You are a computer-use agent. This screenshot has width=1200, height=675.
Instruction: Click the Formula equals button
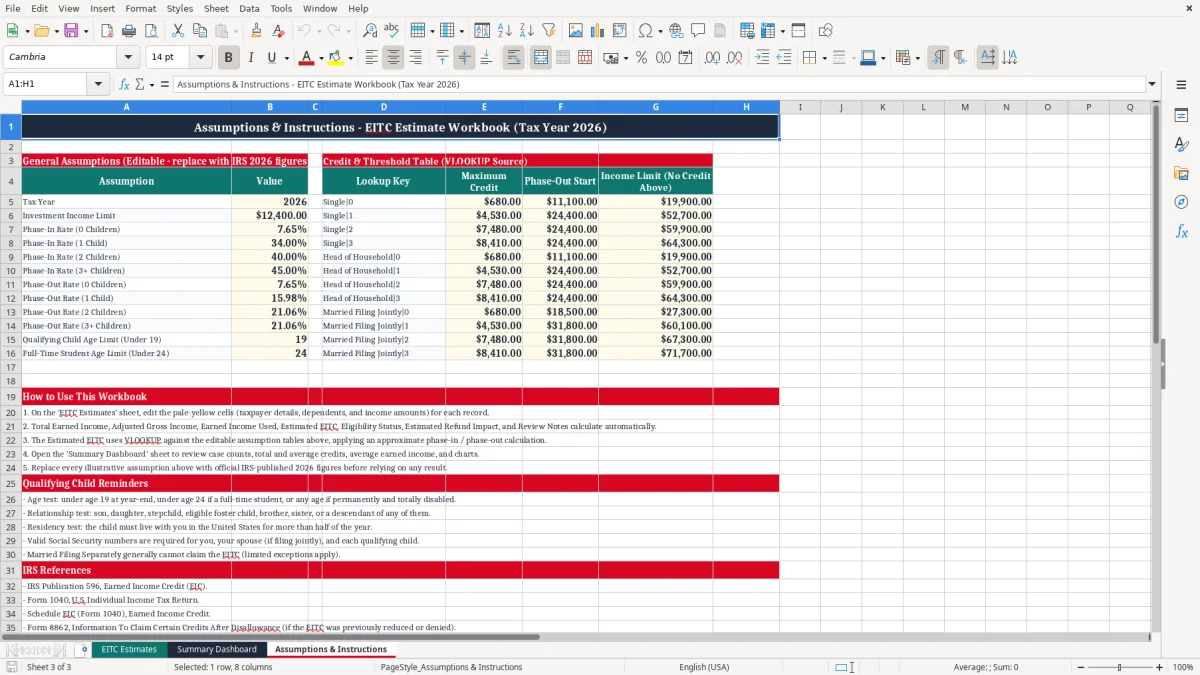[x=165, y=84]
